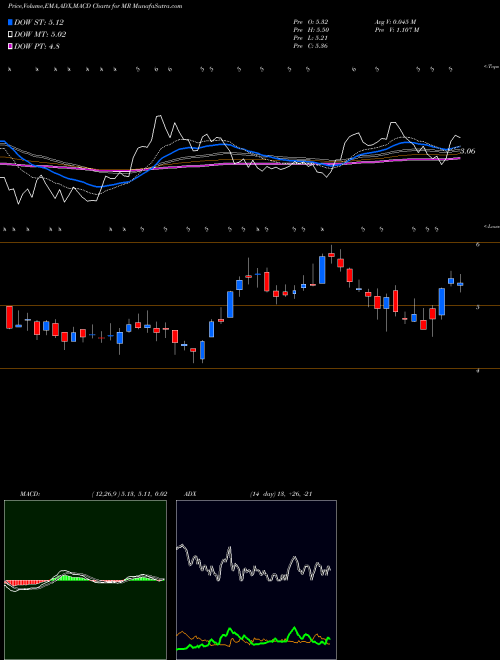Click the 5.06 EMA price label
This screenshot has height=660, width=500.
(x=468, y=151)
